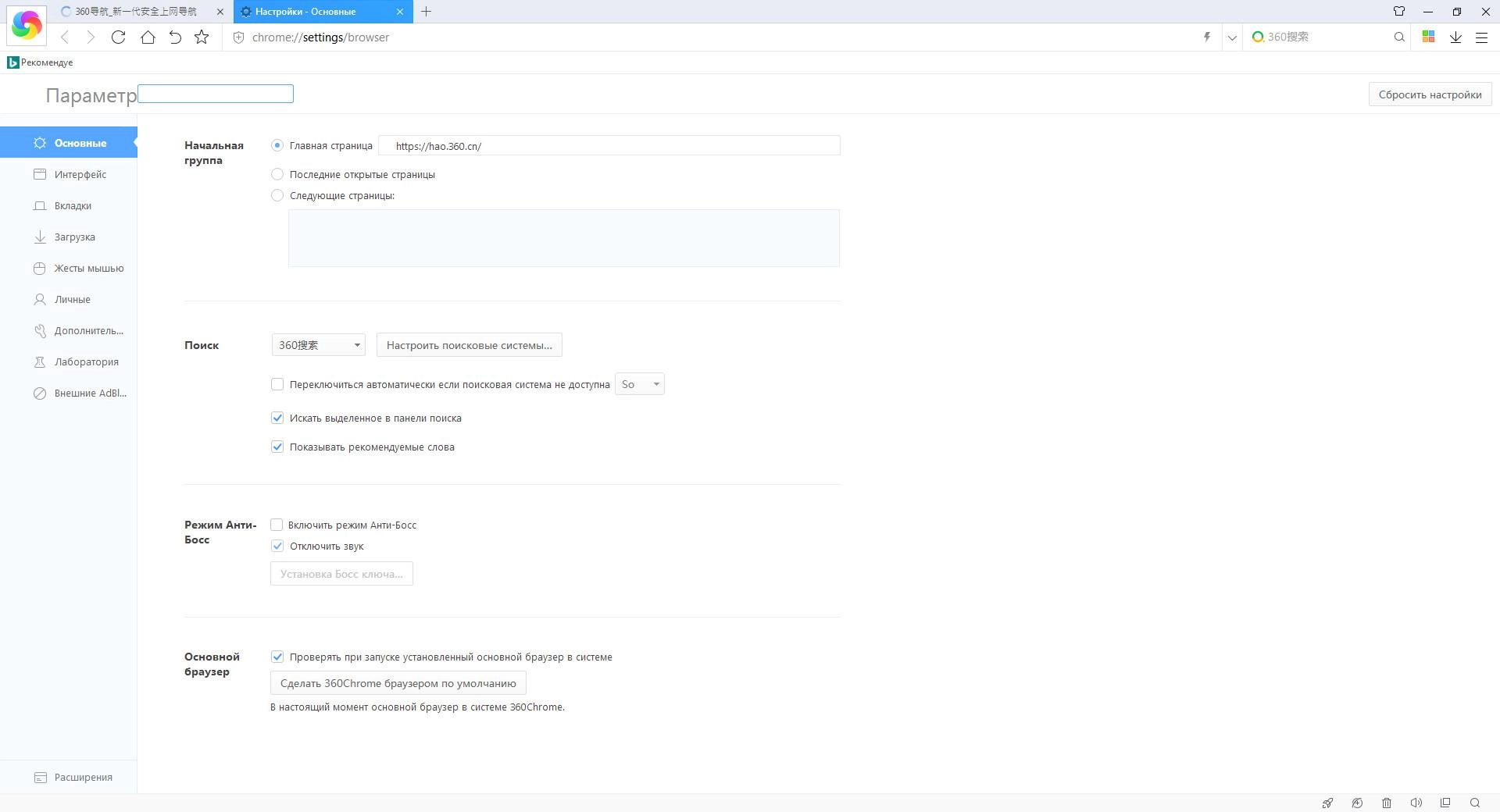
Task: Enable Включить режим Анти-Босс checkbox
Action: click(277, 525)
